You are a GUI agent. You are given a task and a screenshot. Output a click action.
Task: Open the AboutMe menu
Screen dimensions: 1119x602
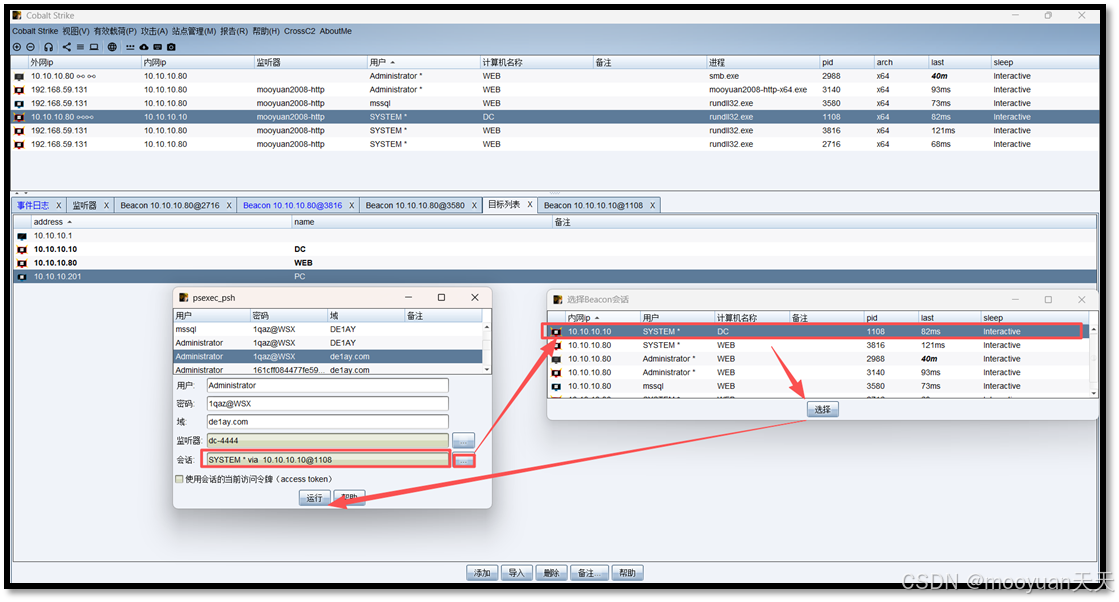[335, 31]
